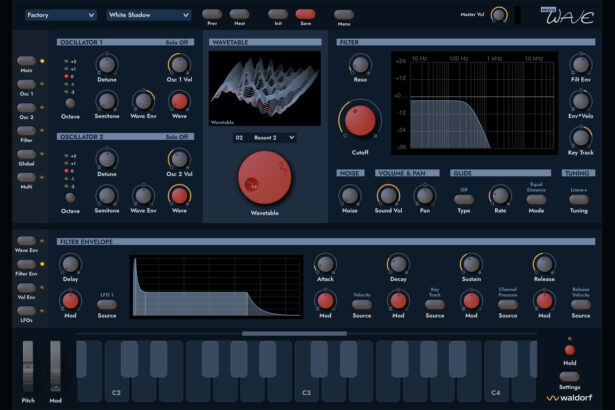Click Oscillator 2 Detune knob
Viewport: 615px width, 410px height.
[107, 159]
